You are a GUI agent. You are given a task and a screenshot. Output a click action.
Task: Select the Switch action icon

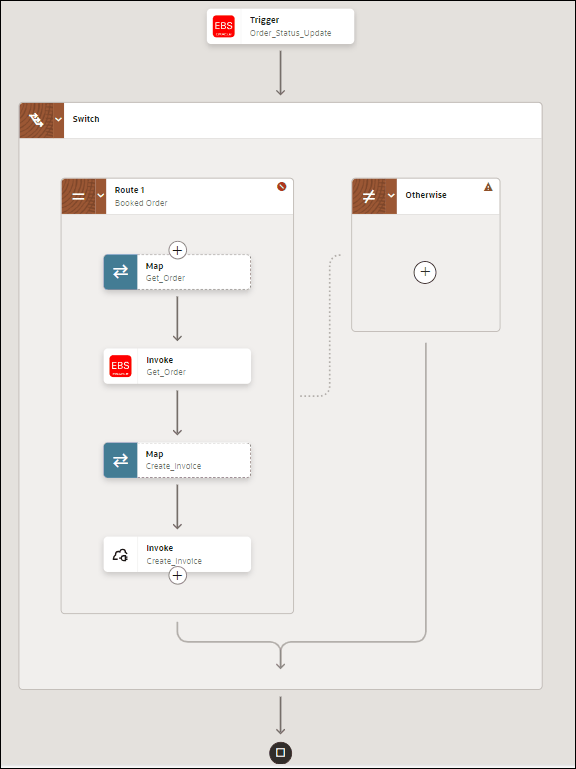(36, 120)
